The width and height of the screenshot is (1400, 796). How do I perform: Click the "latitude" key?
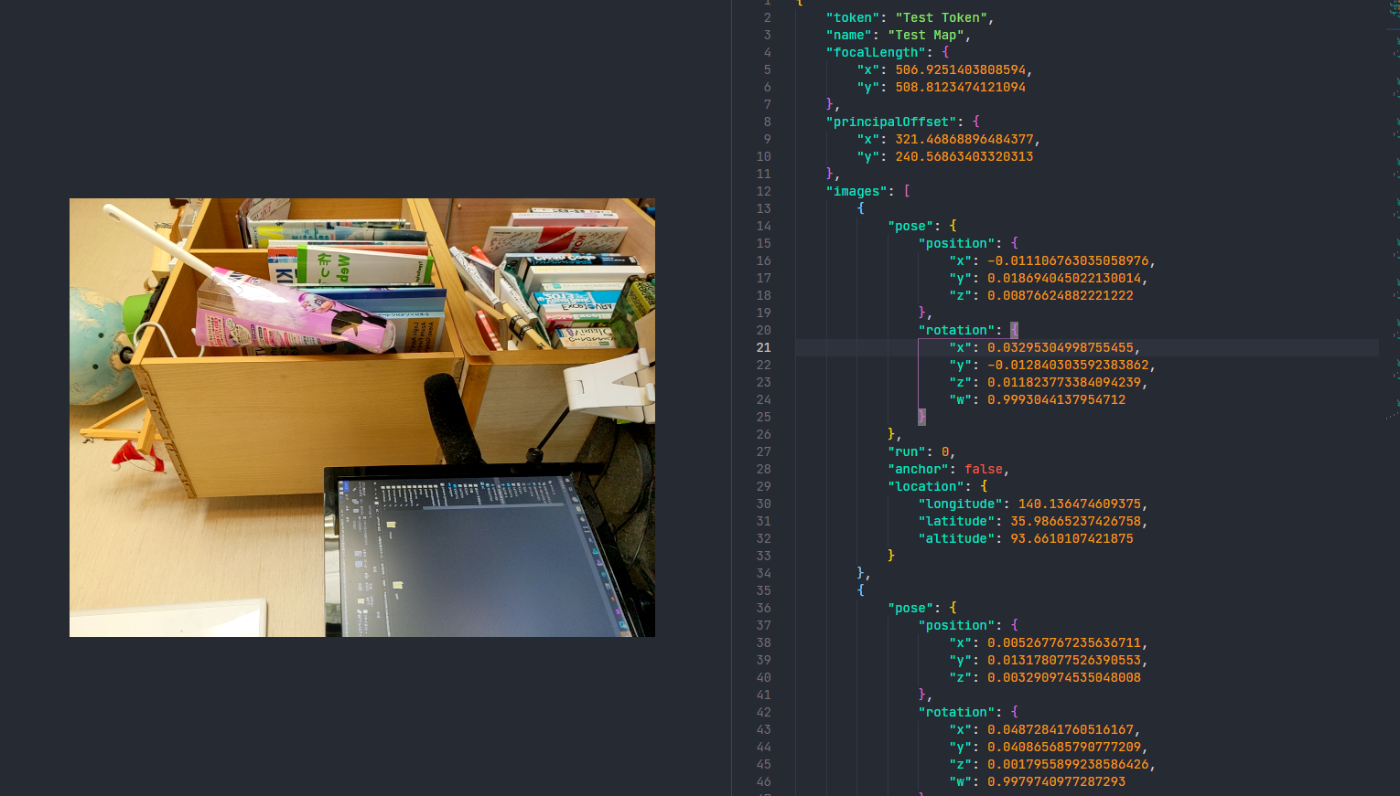pos(956,522)
